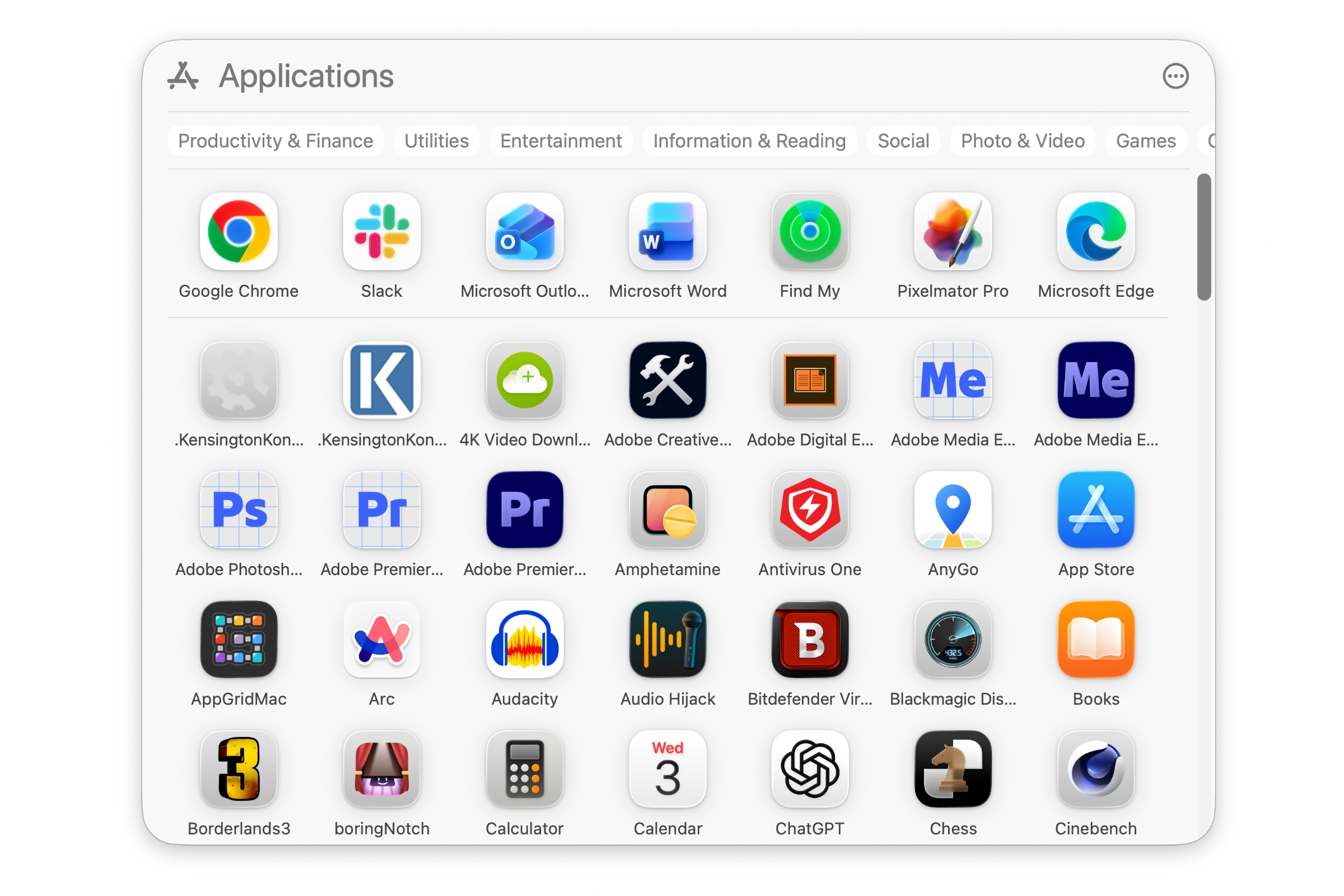This screenshot has width=1344, height=896.
Task: Launch Audacity
Action: click(525, 640)
